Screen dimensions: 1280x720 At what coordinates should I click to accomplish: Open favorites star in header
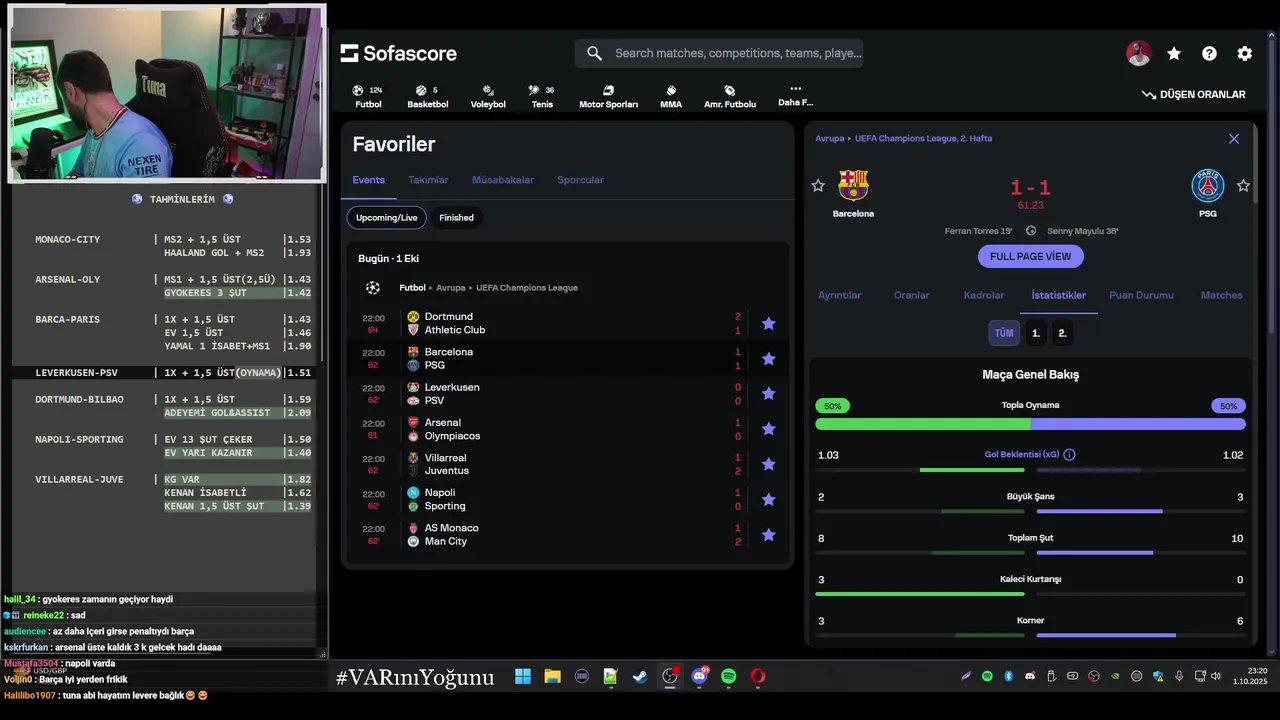tap(1174, 54)
